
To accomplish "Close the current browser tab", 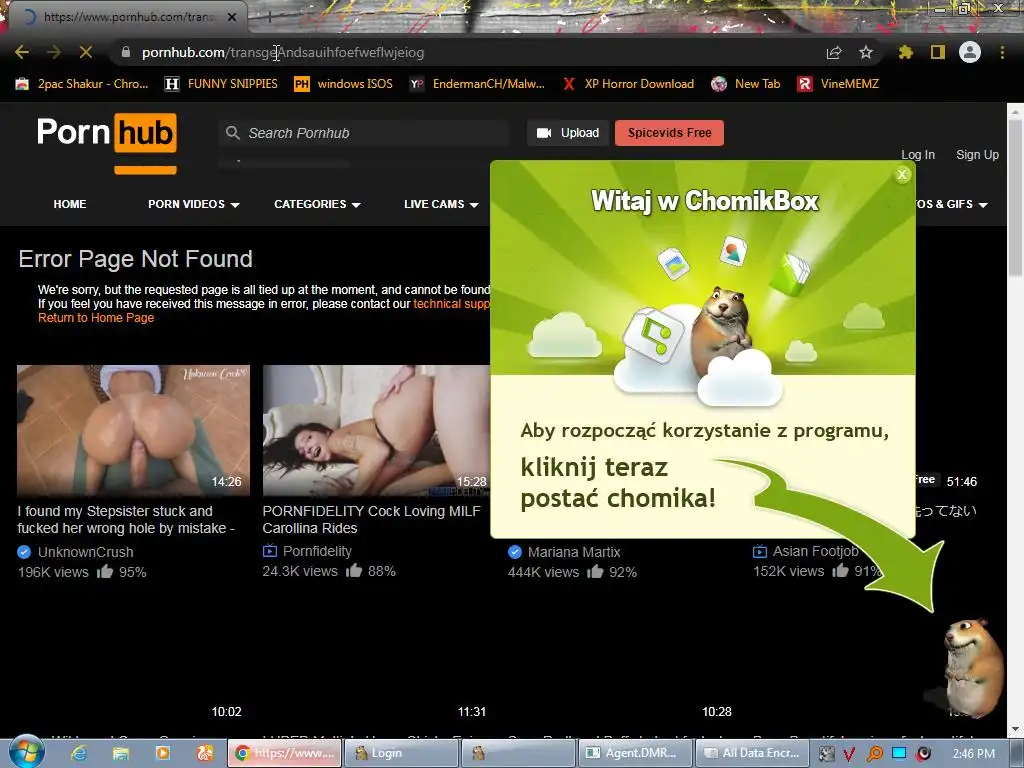I will (232, 17).
